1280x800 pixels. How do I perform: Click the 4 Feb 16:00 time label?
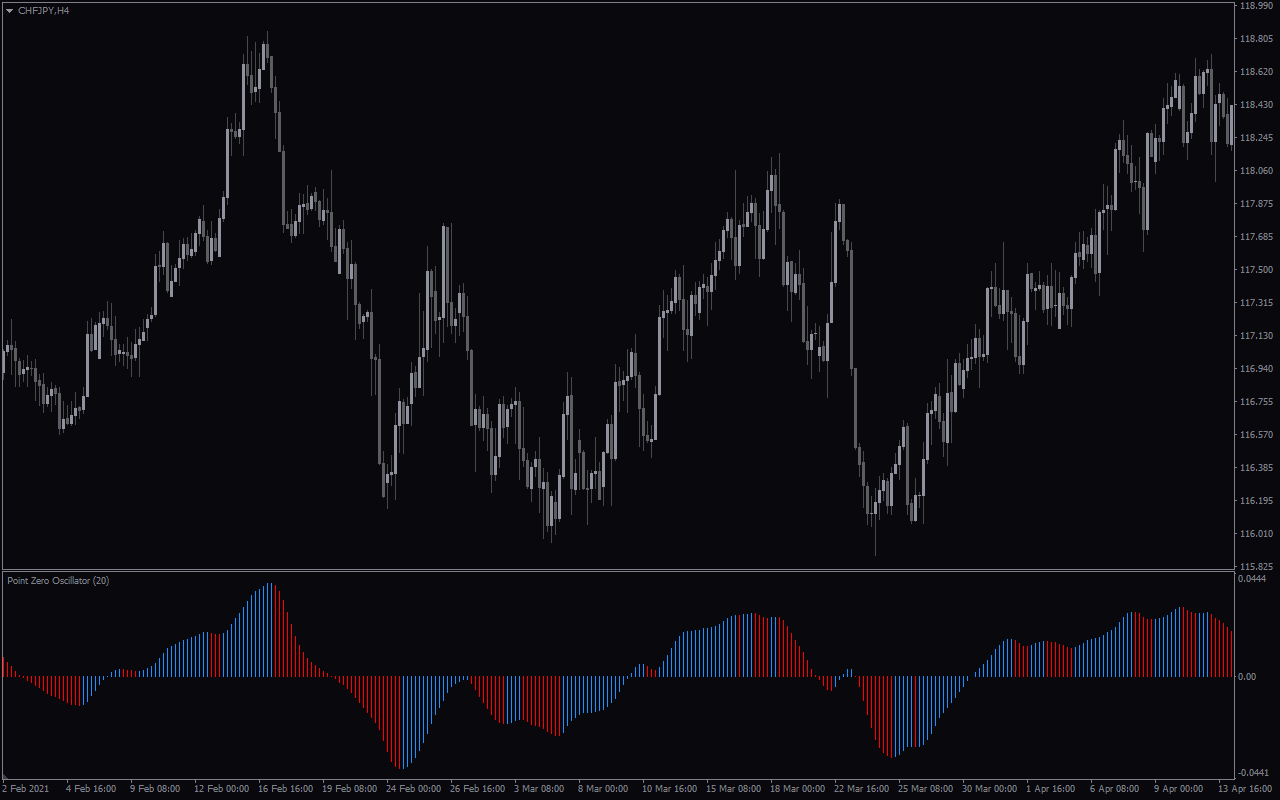91,789
